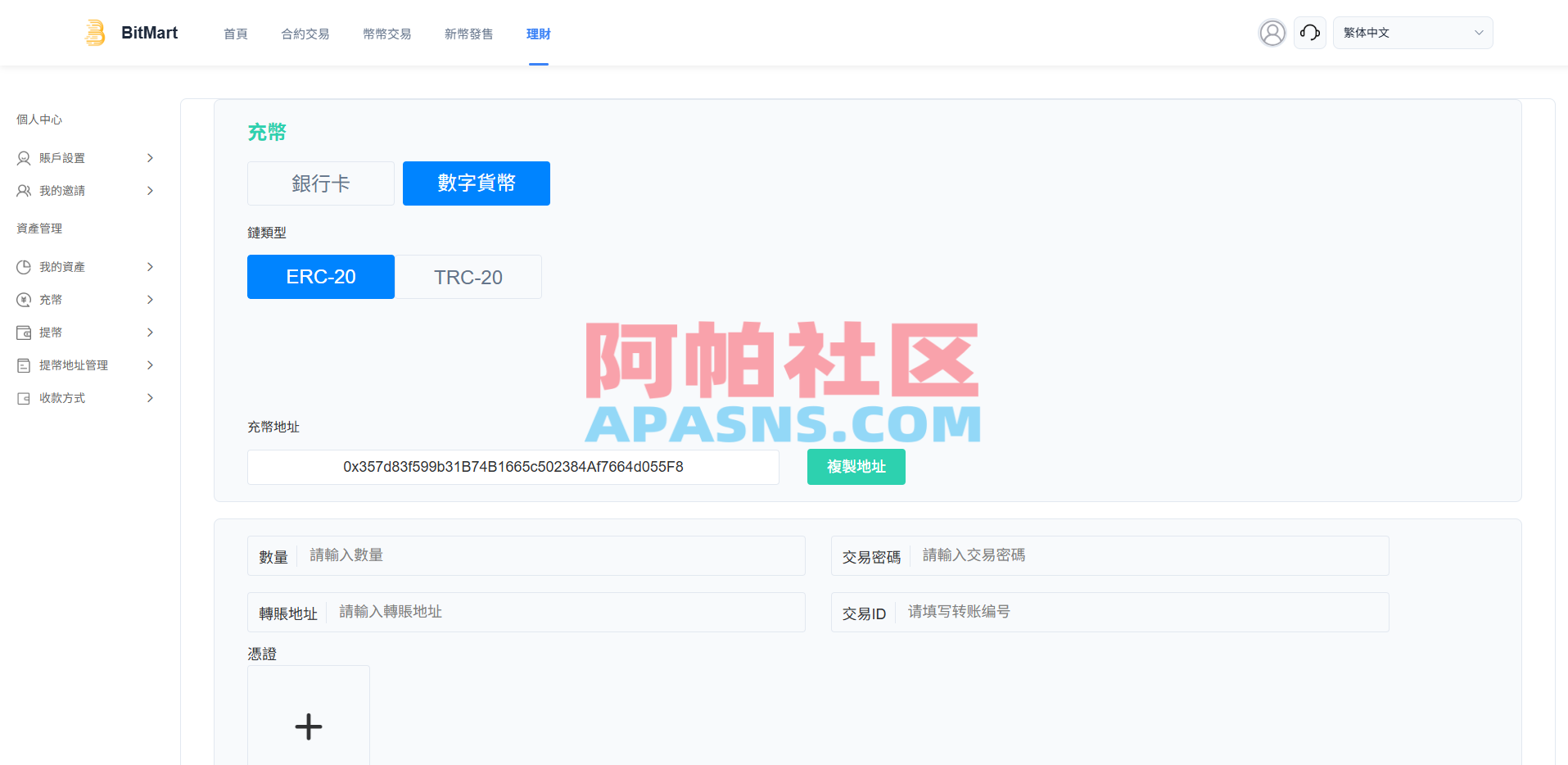1568x765 pixels.
Task: Expand 收款方式 chevron arrow
Action: pos(150,398)
